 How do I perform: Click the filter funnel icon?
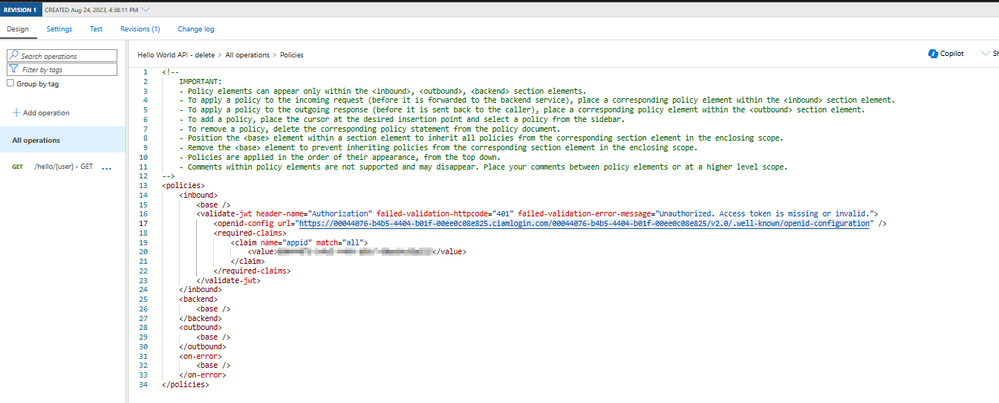[x=13, y=69]
